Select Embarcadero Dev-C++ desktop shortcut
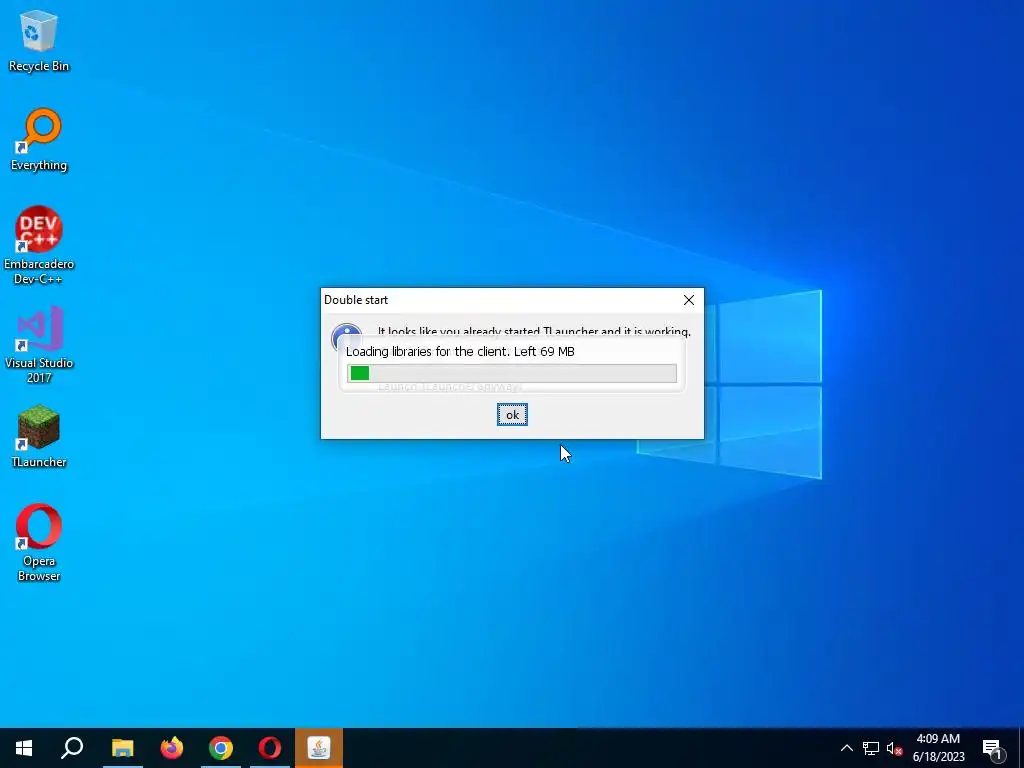The width and height of the screenshot is (1024, 768). pos(39,246)
